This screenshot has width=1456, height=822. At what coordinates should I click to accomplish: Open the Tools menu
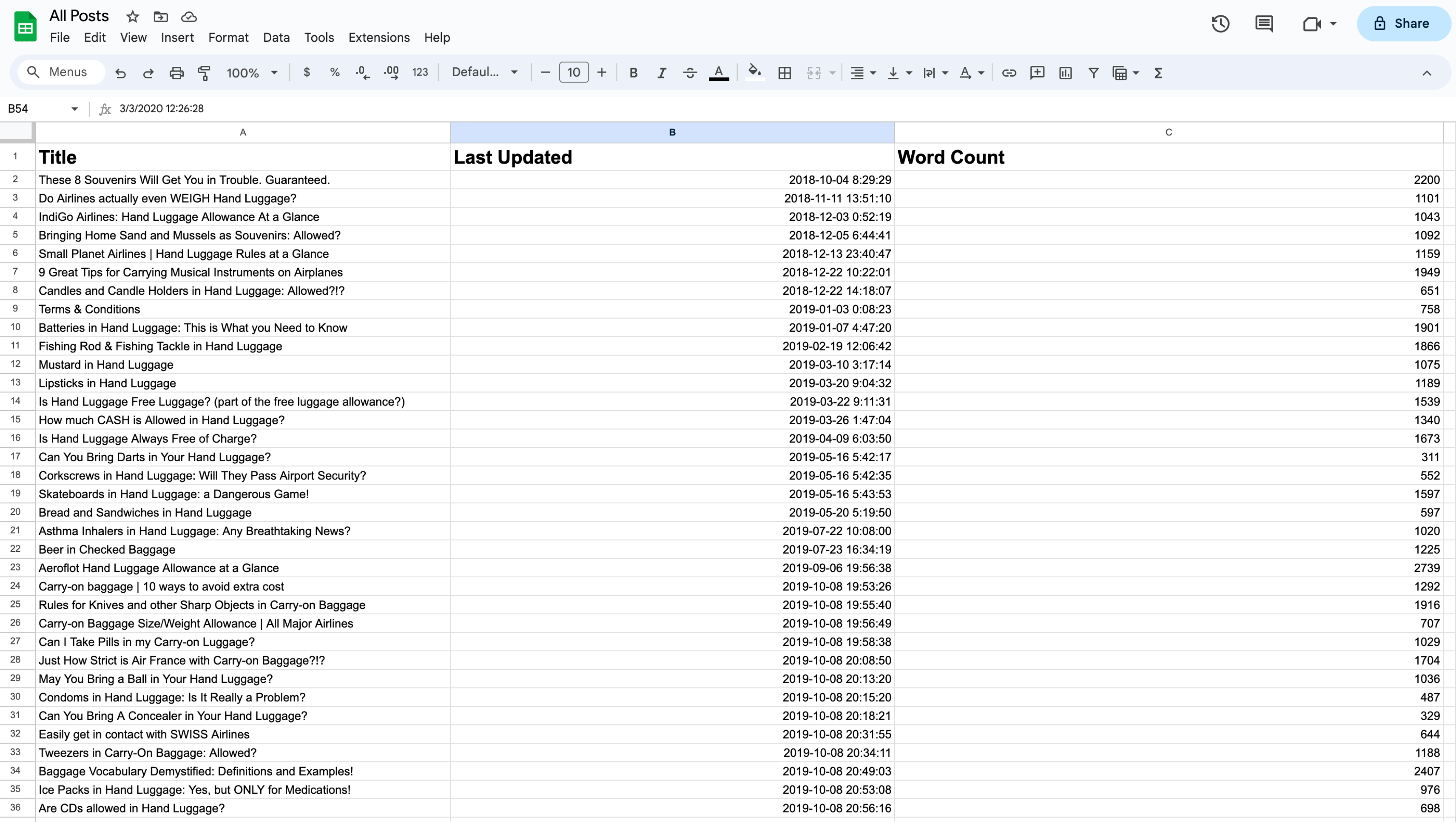pos(319,37)
